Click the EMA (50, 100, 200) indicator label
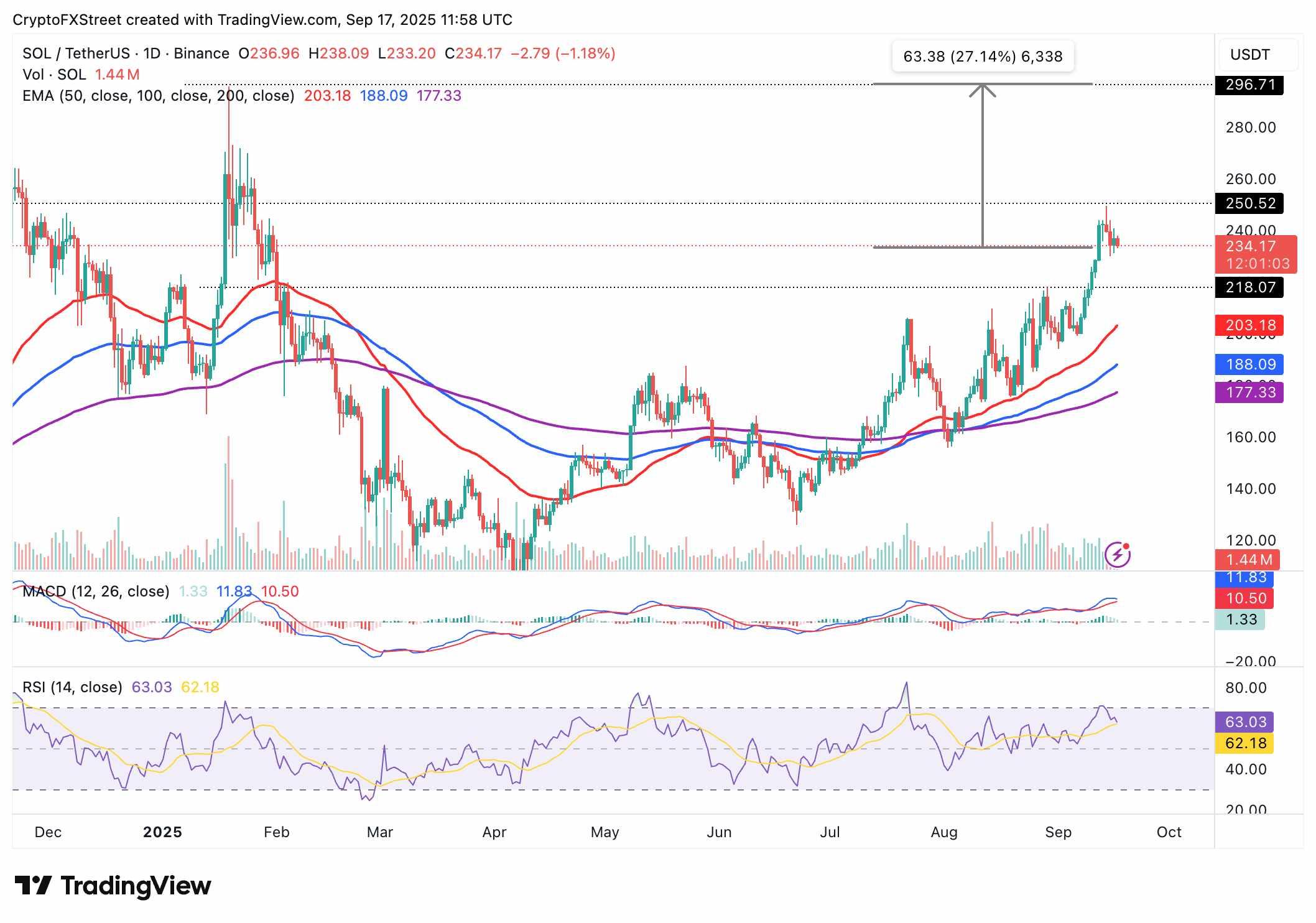This screenshot has width=1316, height=923. point(155,96)
